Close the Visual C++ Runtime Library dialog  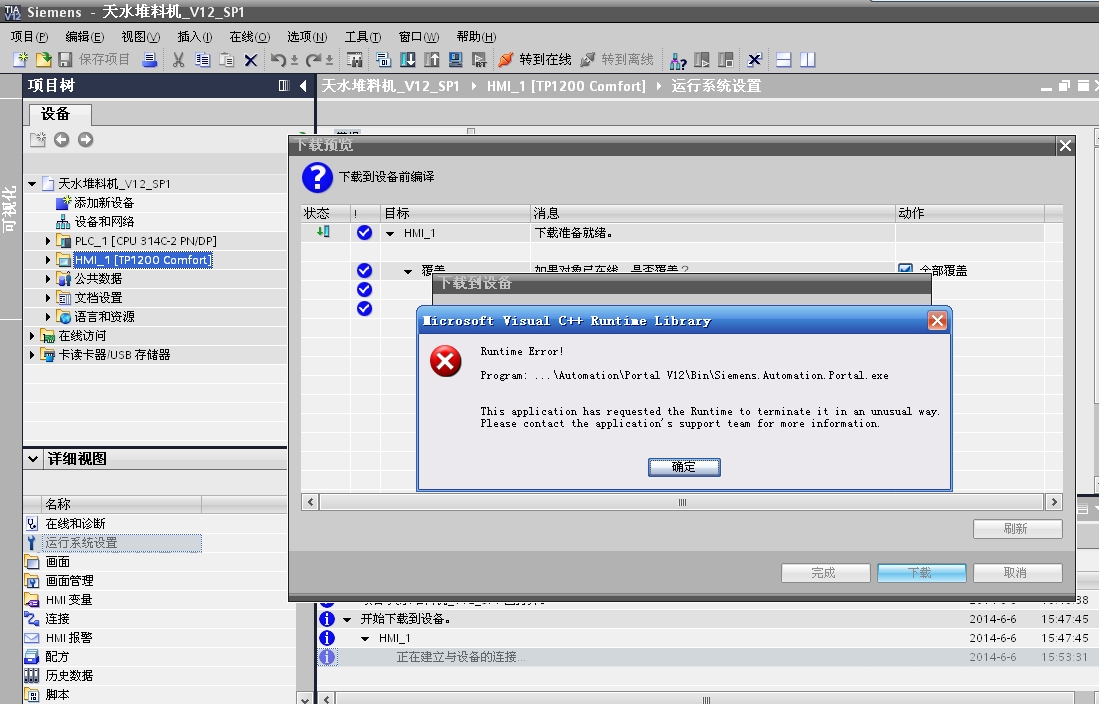coord(937,320)
